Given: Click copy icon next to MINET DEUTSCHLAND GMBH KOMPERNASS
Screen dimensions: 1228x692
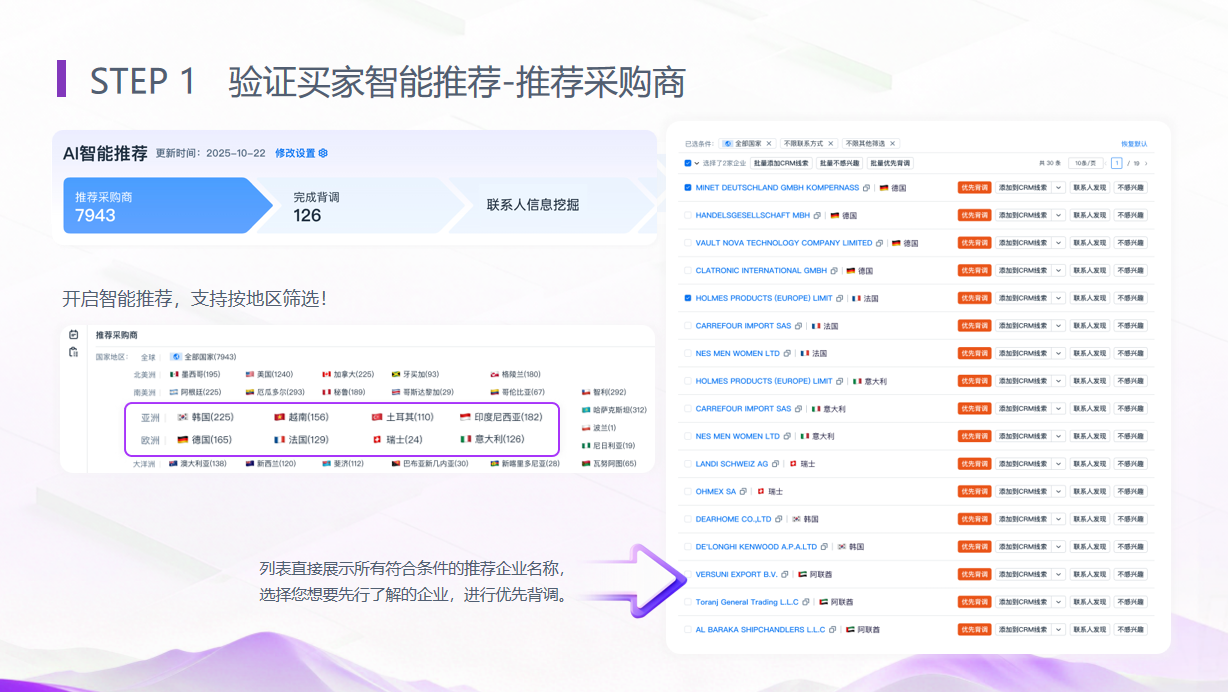Looking at the screenshot, I should [x=867, y=188].
